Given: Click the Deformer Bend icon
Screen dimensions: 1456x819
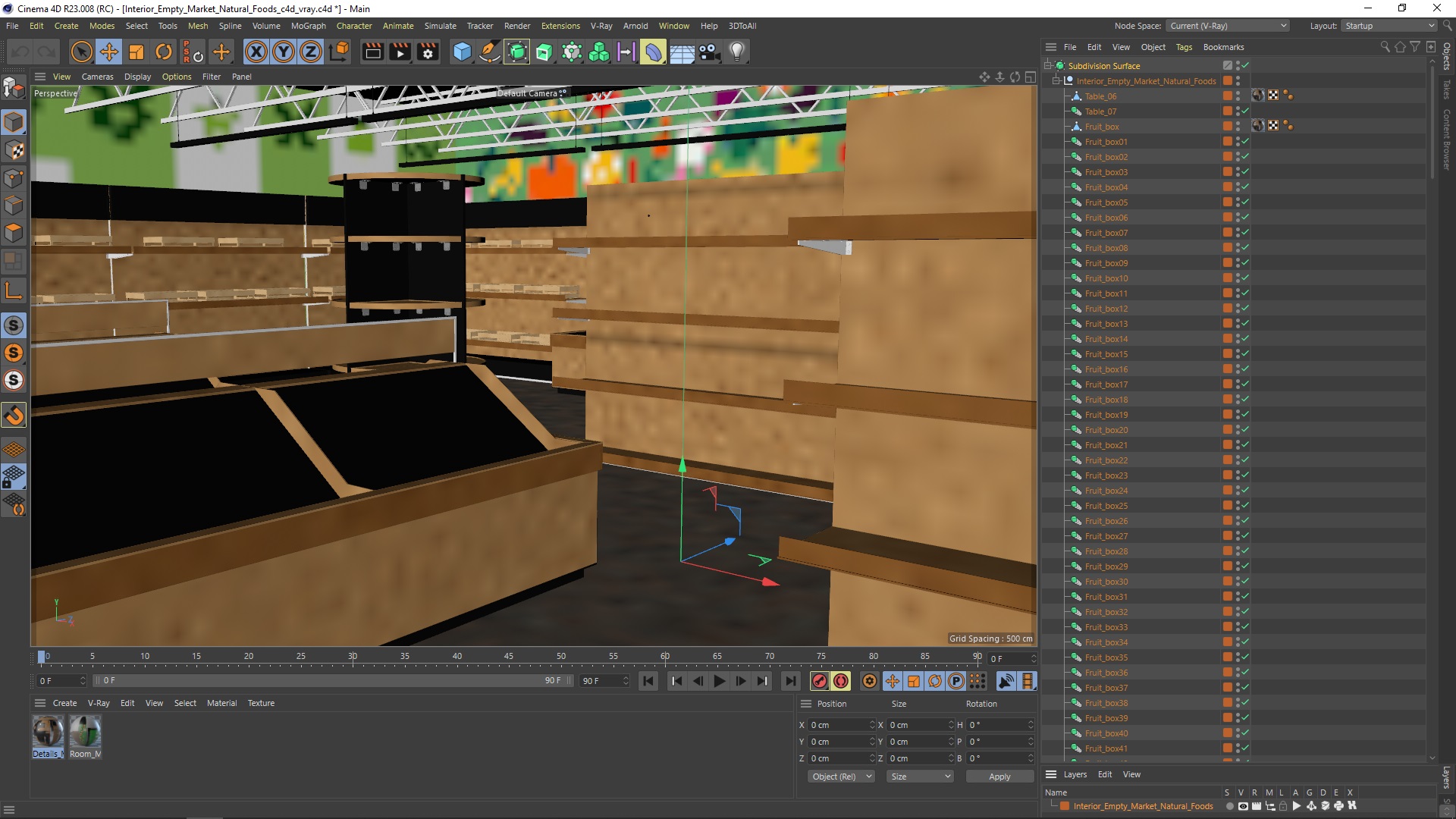Looking at the screenshot, I should click(654, 52).
